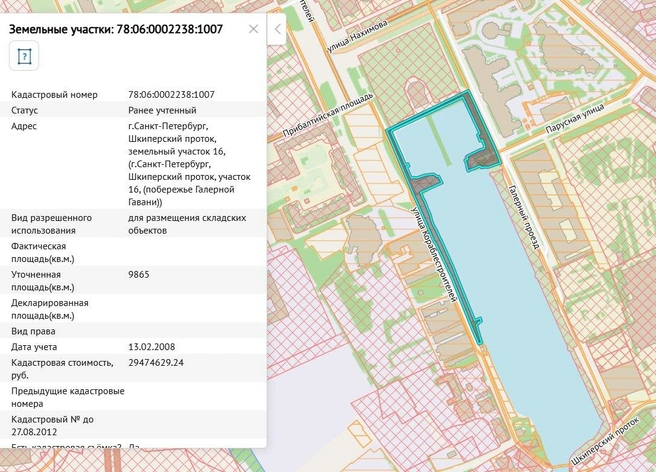Viewport: 656px width, 472px height.
Task: Click the cadastral number value 78:06:0002238:1007 in table
Action: (171, 95)
